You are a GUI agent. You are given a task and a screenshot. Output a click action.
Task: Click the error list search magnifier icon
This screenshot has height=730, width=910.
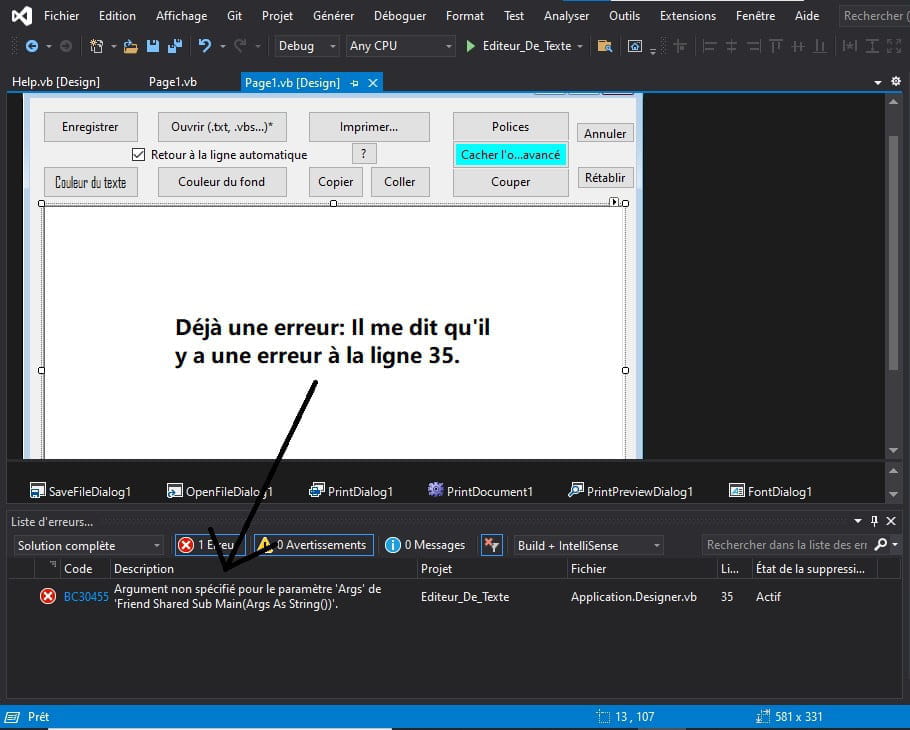coord(880,544)
